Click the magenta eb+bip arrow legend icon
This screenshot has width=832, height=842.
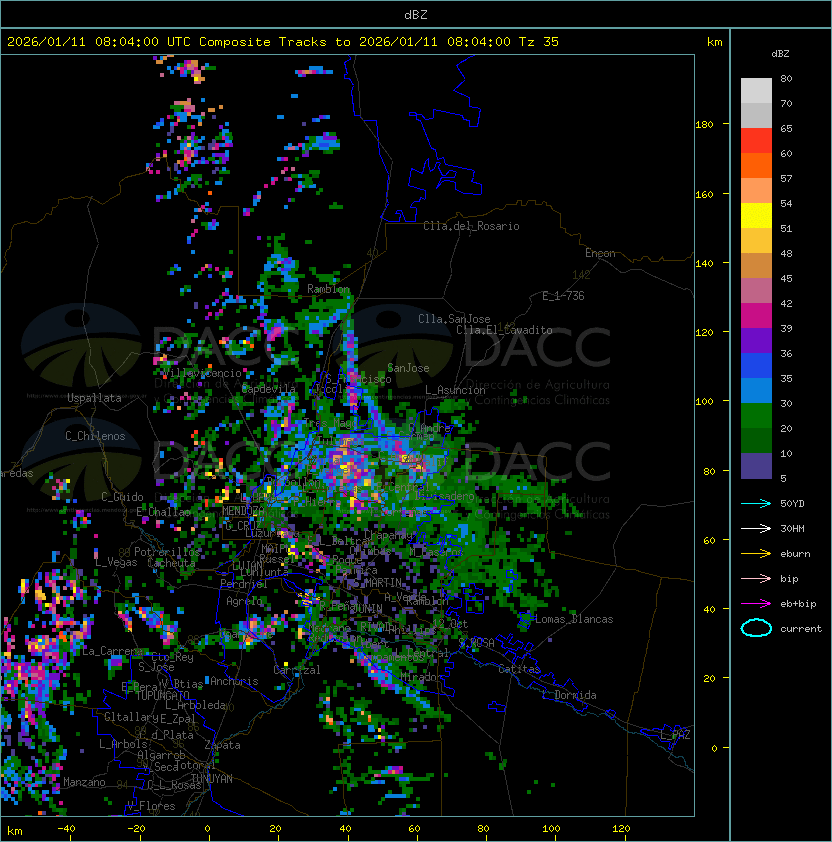756,604
